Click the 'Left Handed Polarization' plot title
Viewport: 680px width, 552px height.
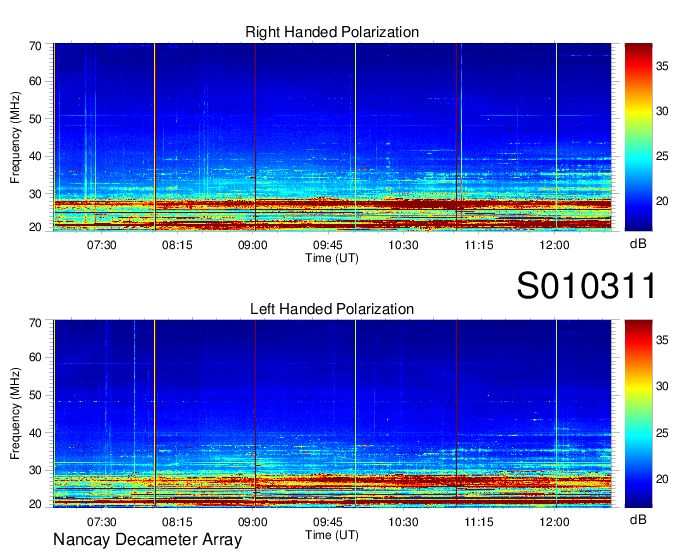pos(332,309)
